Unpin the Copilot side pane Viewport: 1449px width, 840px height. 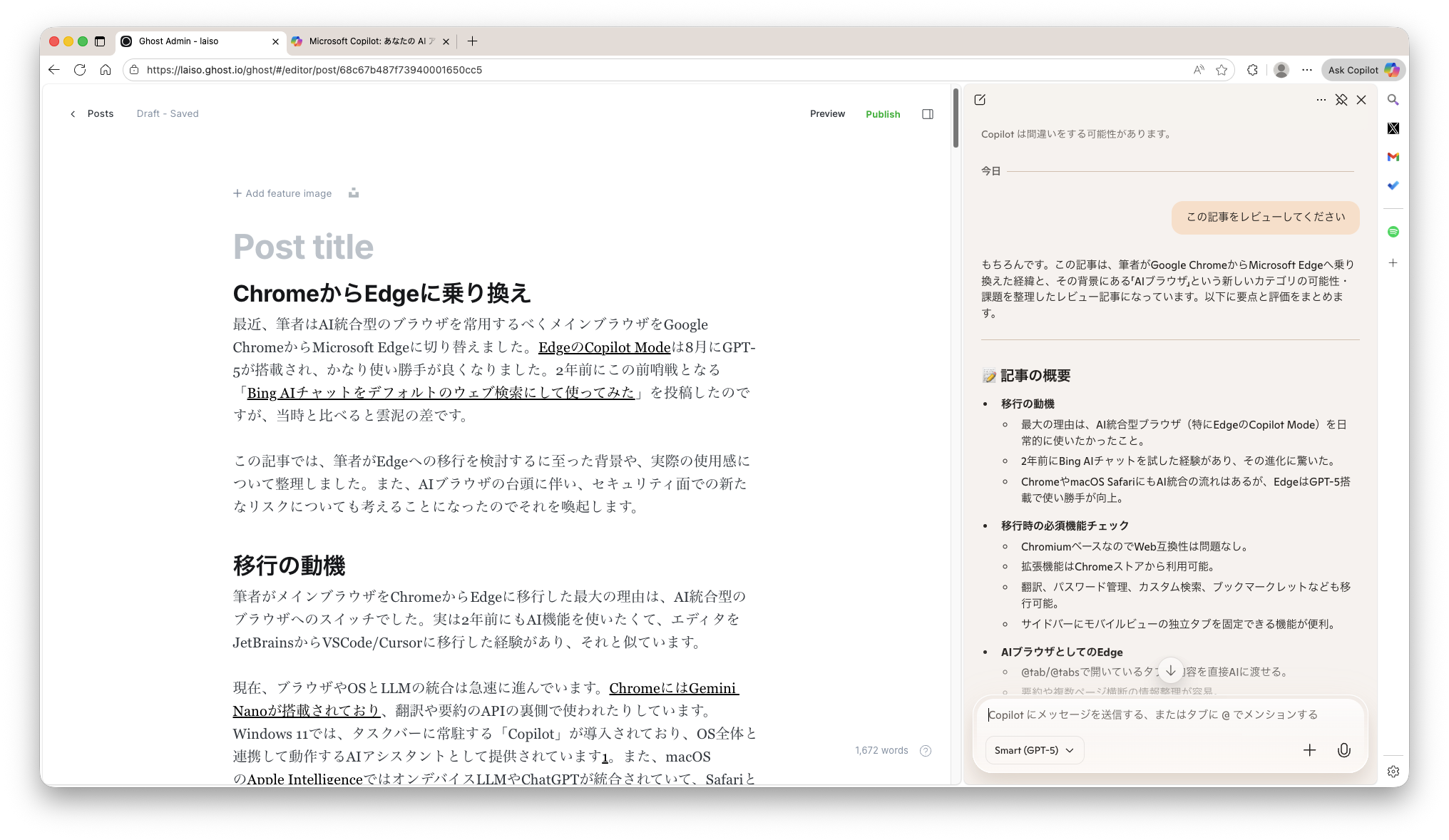click(x=1341, y=100)
